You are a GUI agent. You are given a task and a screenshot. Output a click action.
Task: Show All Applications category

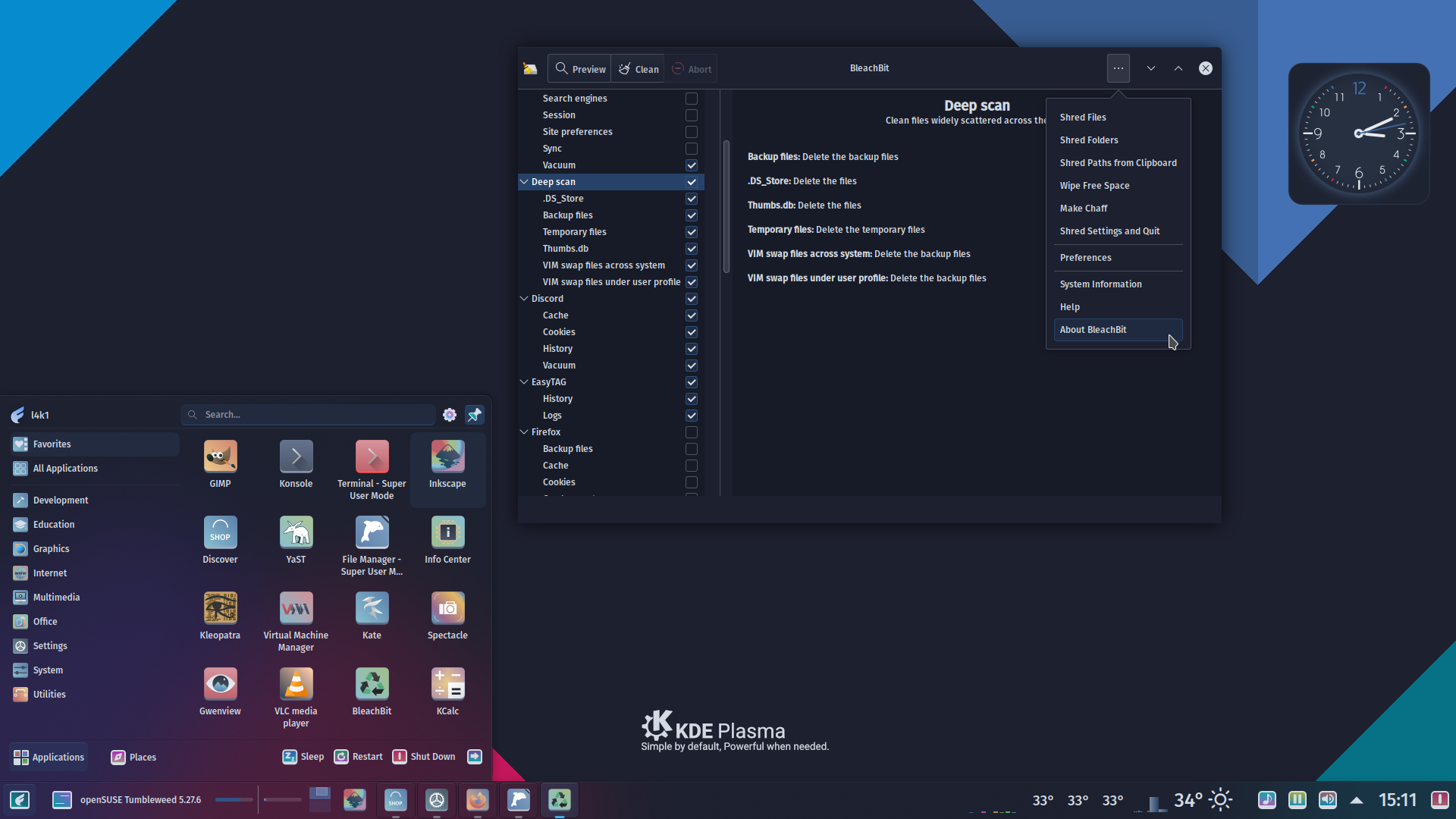(95, 469)
